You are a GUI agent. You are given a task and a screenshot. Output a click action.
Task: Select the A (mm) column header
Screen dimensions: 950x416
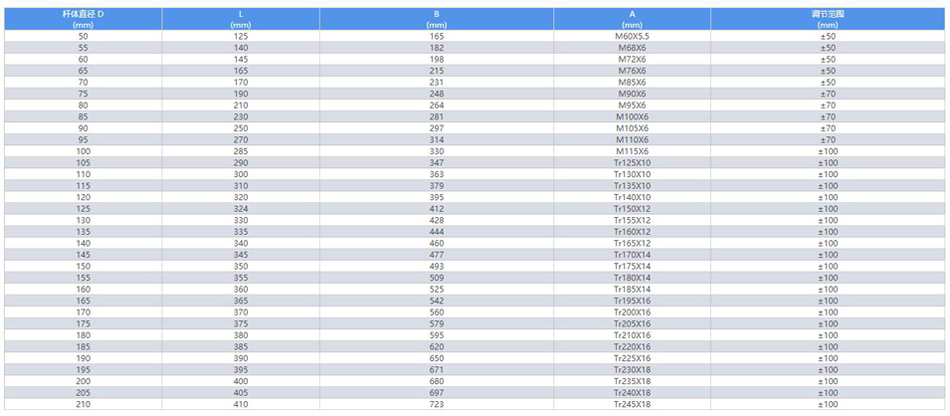coord(632,18)
